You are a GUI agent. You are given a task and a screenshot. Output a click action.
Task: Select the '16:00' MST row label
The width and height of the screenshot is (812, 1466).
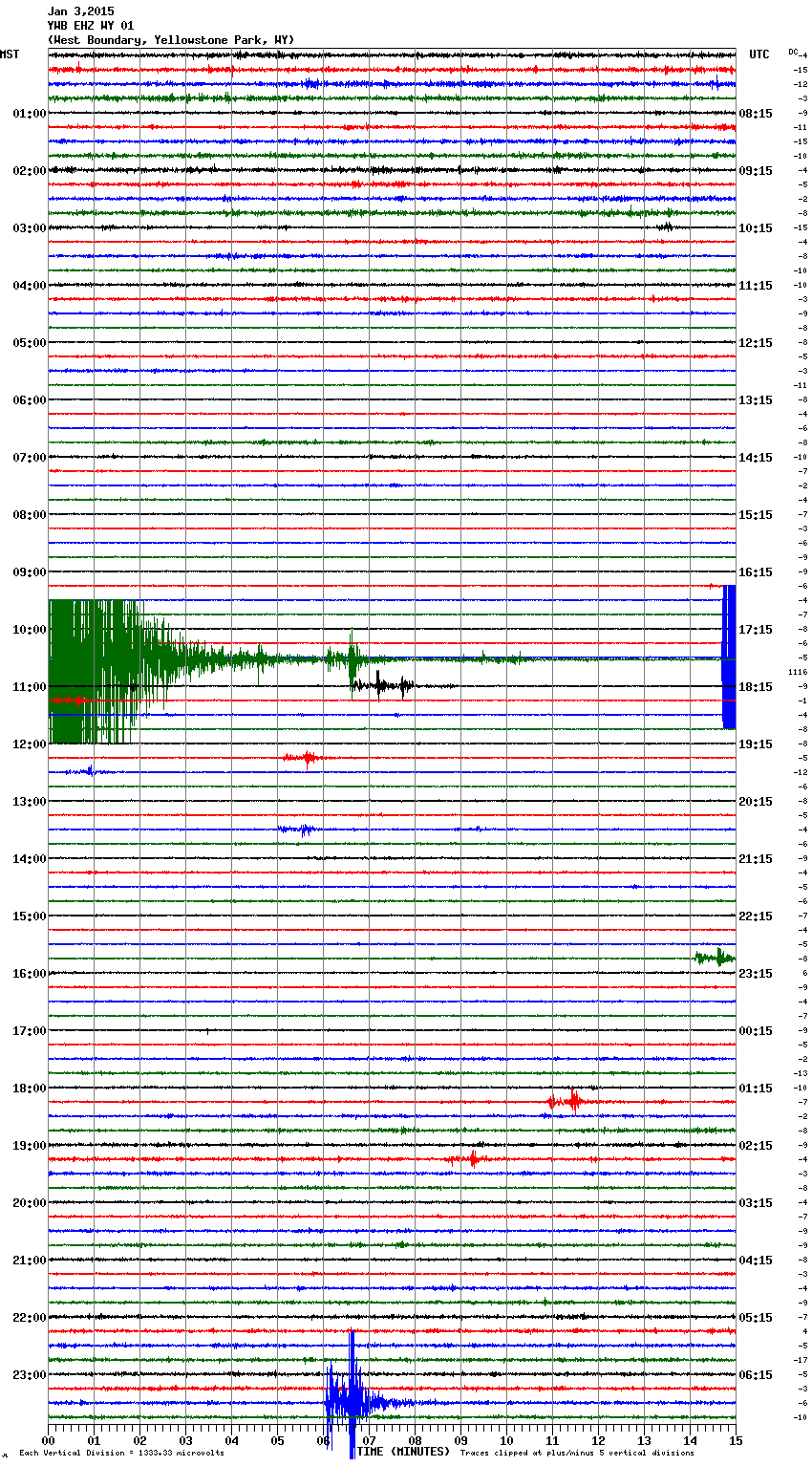click(x=30, y=974)
